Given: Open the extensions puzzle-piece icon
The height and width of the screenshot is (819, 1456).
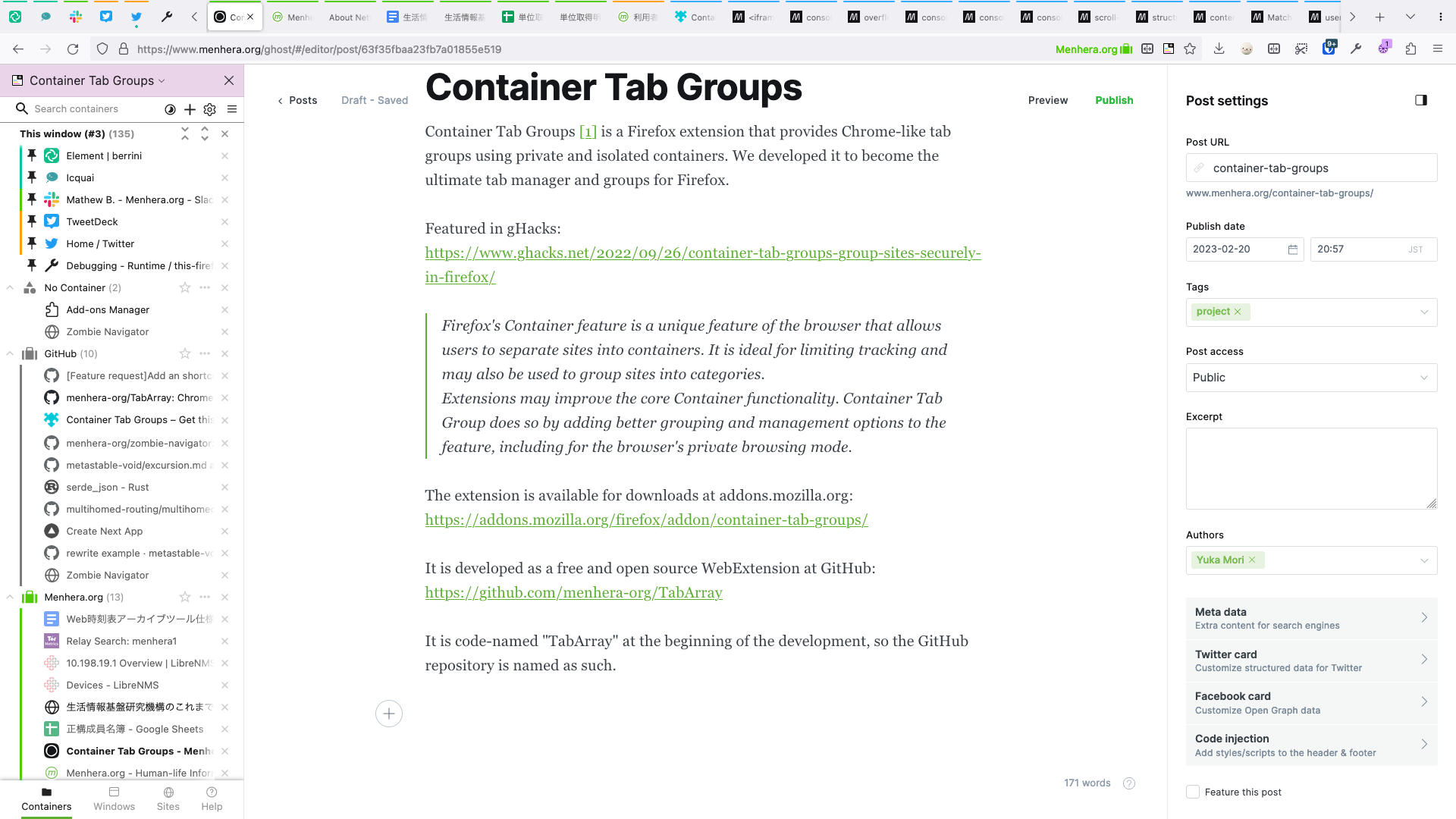Looking at the screenshot, I should [1410, 49].
